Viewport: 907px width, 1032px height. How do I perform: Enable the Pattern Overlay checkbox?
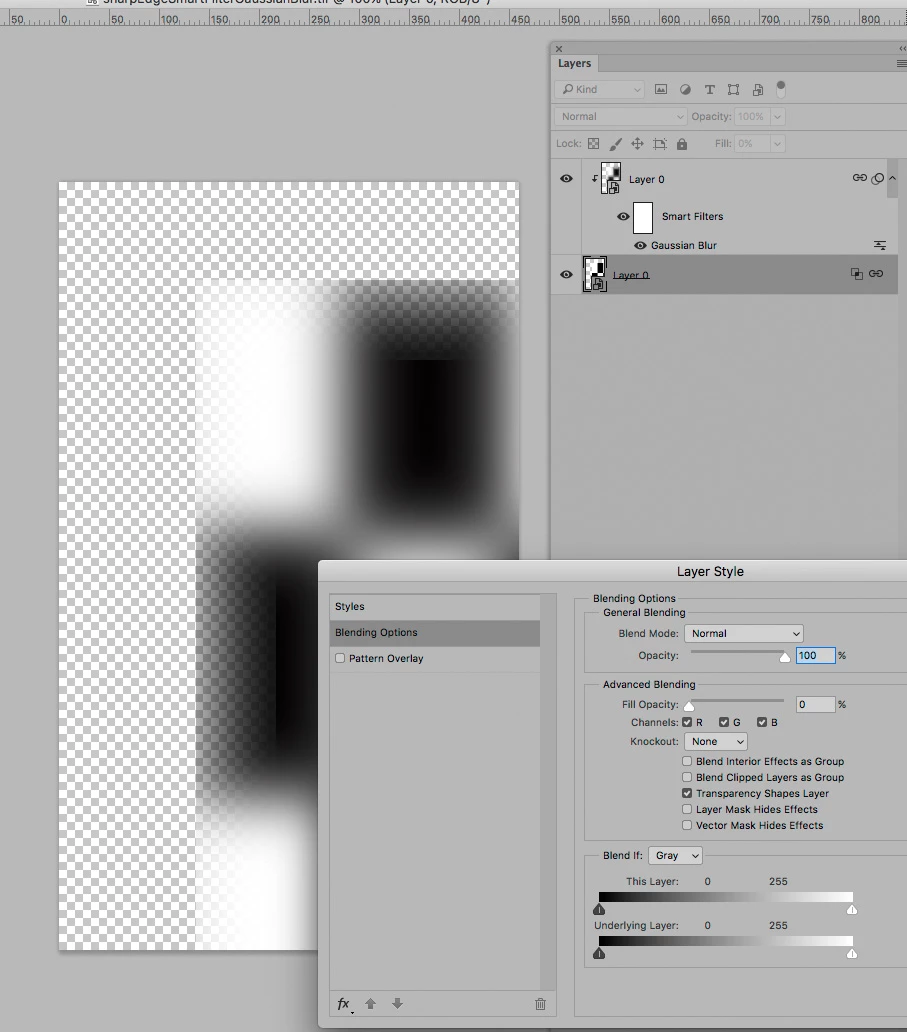pyautogui.click(x=340, y=658)
